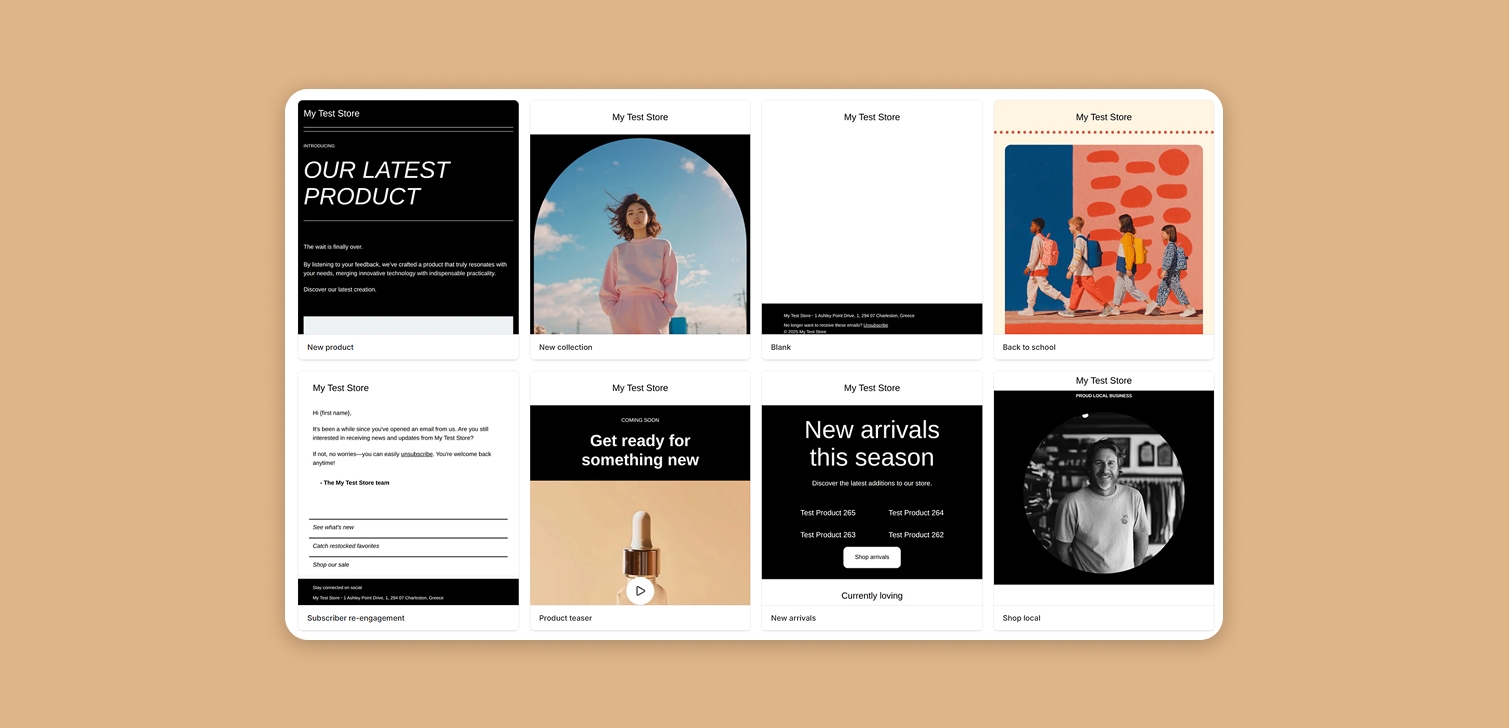Click the Unsubscribe link in the Blank template
The width and height of the screenshot is (1509, 728).
tap(877, 324)
